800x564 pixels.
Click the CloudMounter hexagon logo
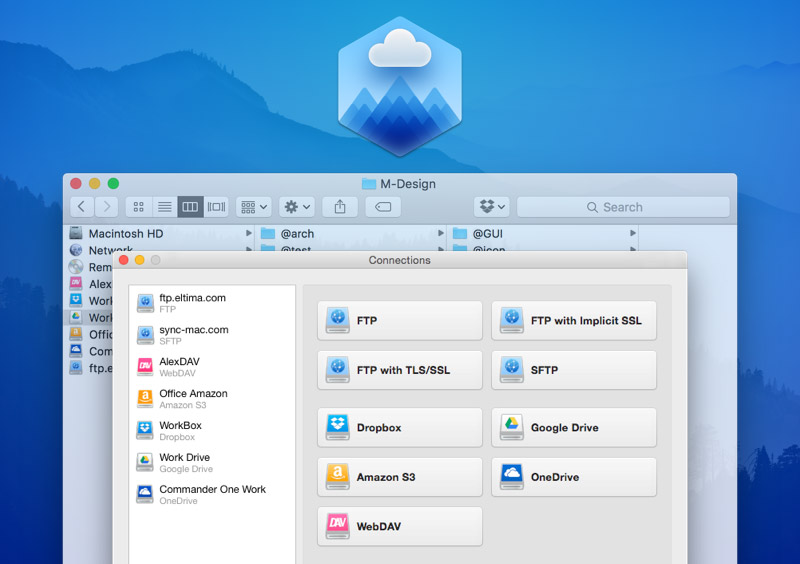(400, 86)
